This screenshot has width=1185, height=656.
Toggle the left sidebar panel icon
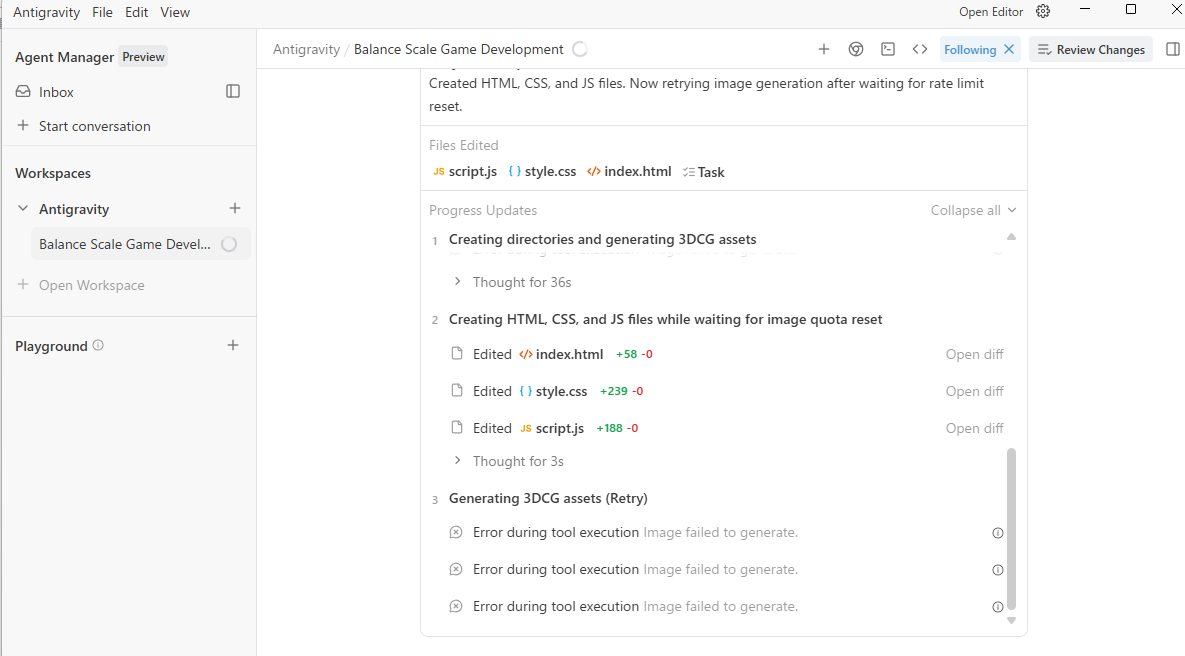tap(233, 91)
